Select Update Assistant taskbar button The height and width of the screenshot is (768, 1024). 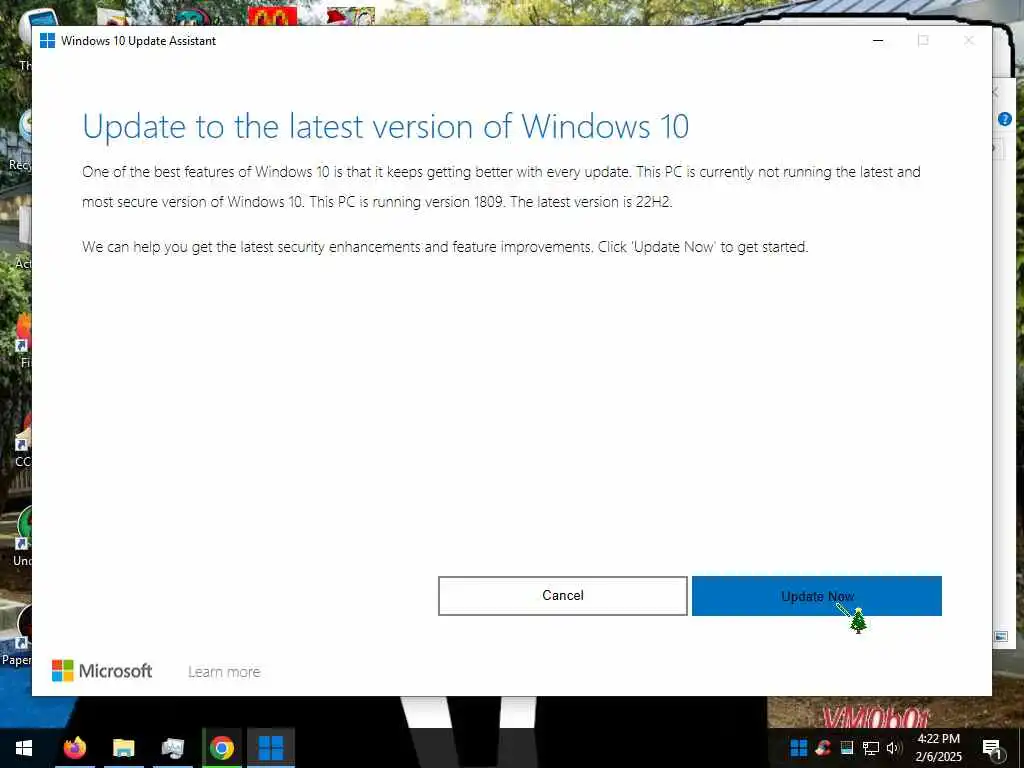tap(270, 748)
